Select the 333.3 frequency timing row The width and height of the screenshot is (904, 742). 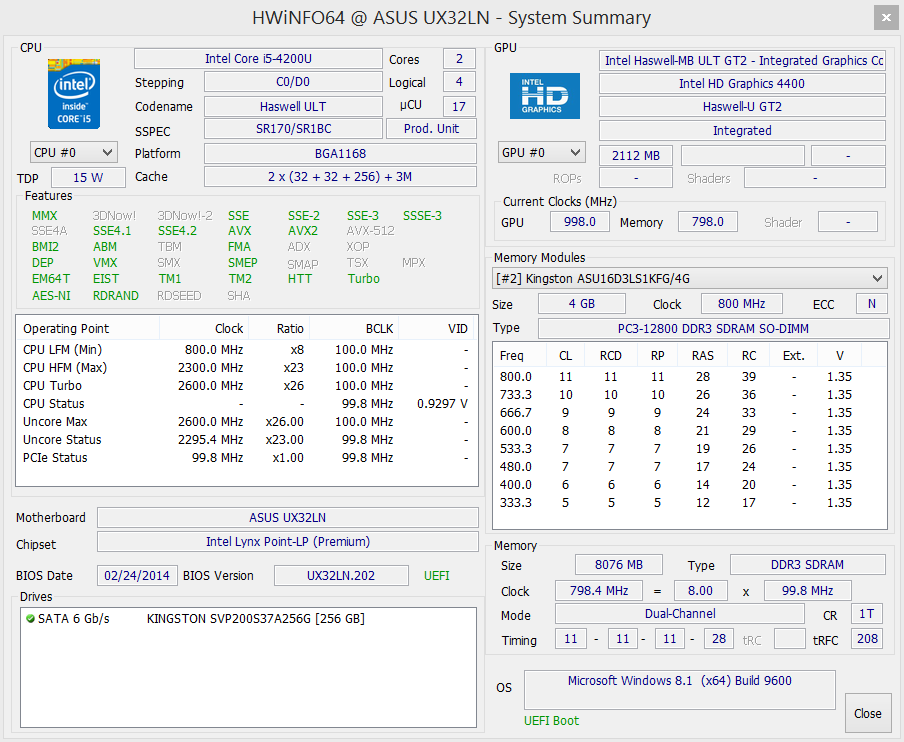(690, 503)
